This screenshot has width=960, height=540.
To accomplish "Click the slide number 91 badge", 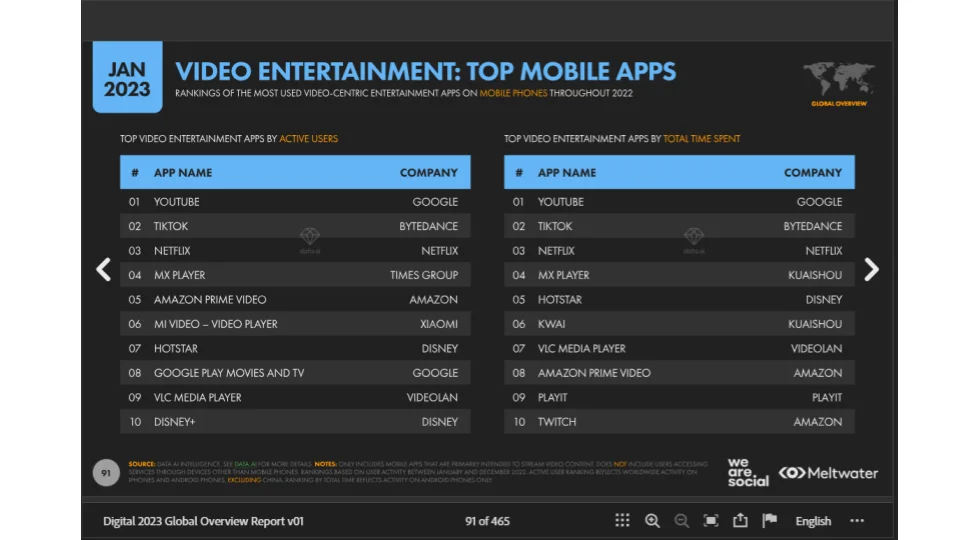I will click(x=106, y=473).
